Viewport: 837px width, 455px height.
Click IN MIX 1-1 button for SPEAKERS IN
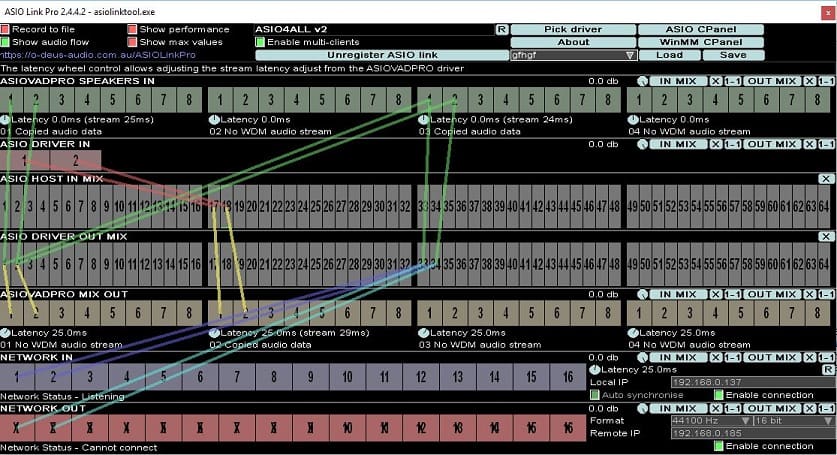point(733,81)
